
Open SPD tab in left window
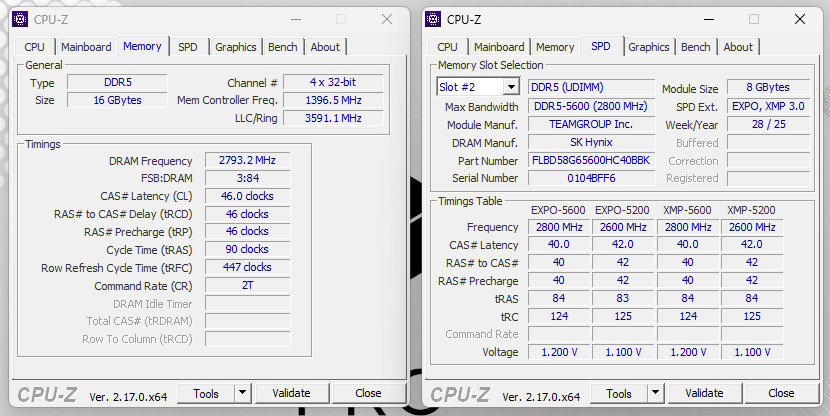(187, 47)
